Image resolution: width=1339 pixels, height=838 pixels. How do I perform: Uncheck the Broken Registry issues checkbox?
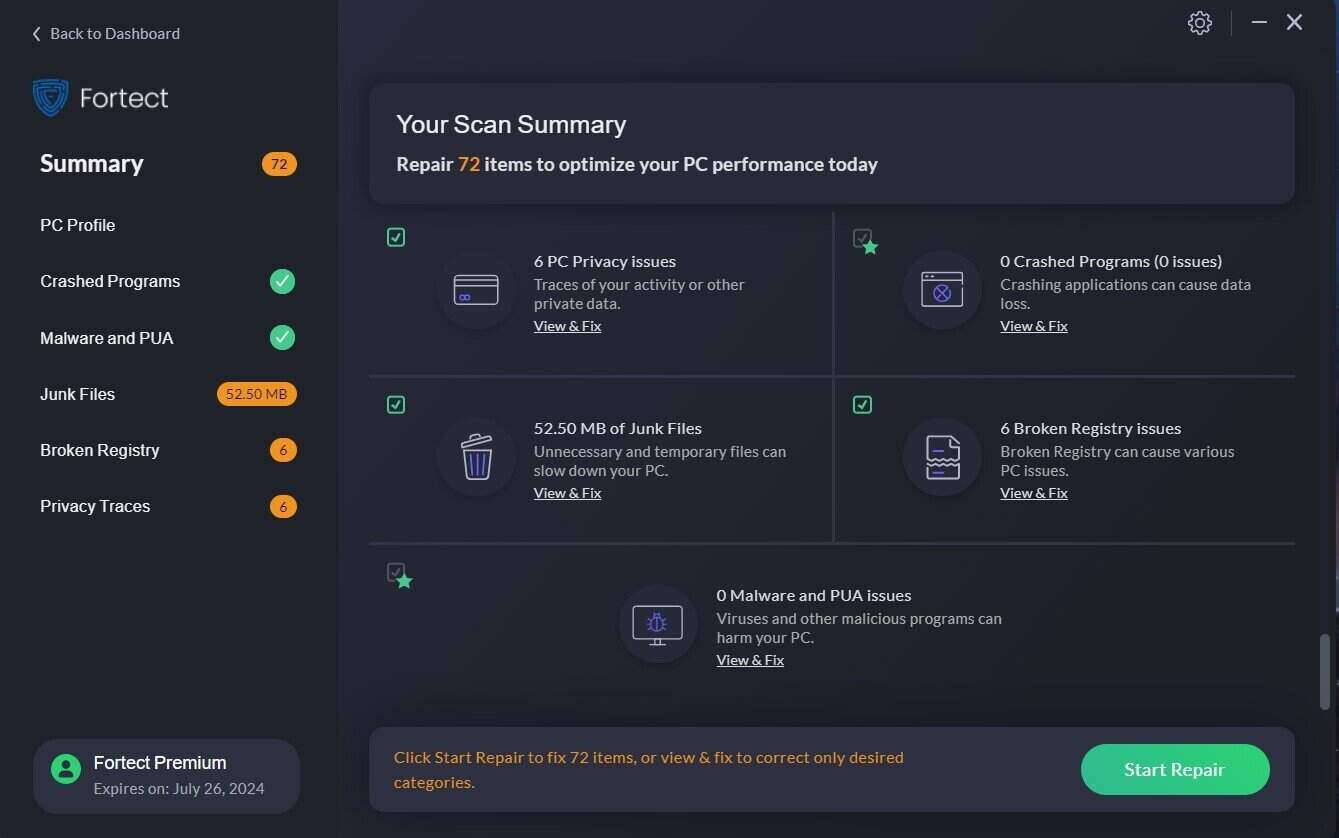pos(862,404)
